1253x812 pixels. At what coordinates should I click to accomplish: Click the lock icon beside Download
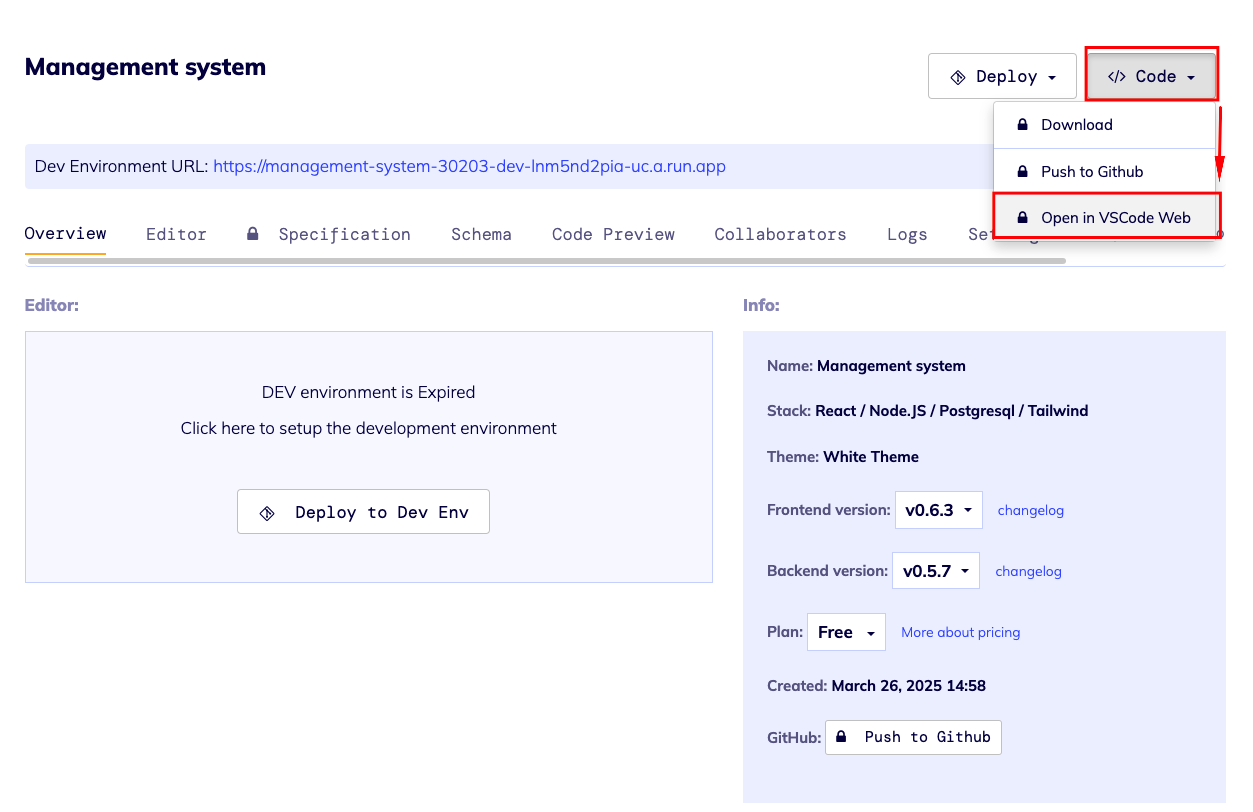tap(1022, 125)
